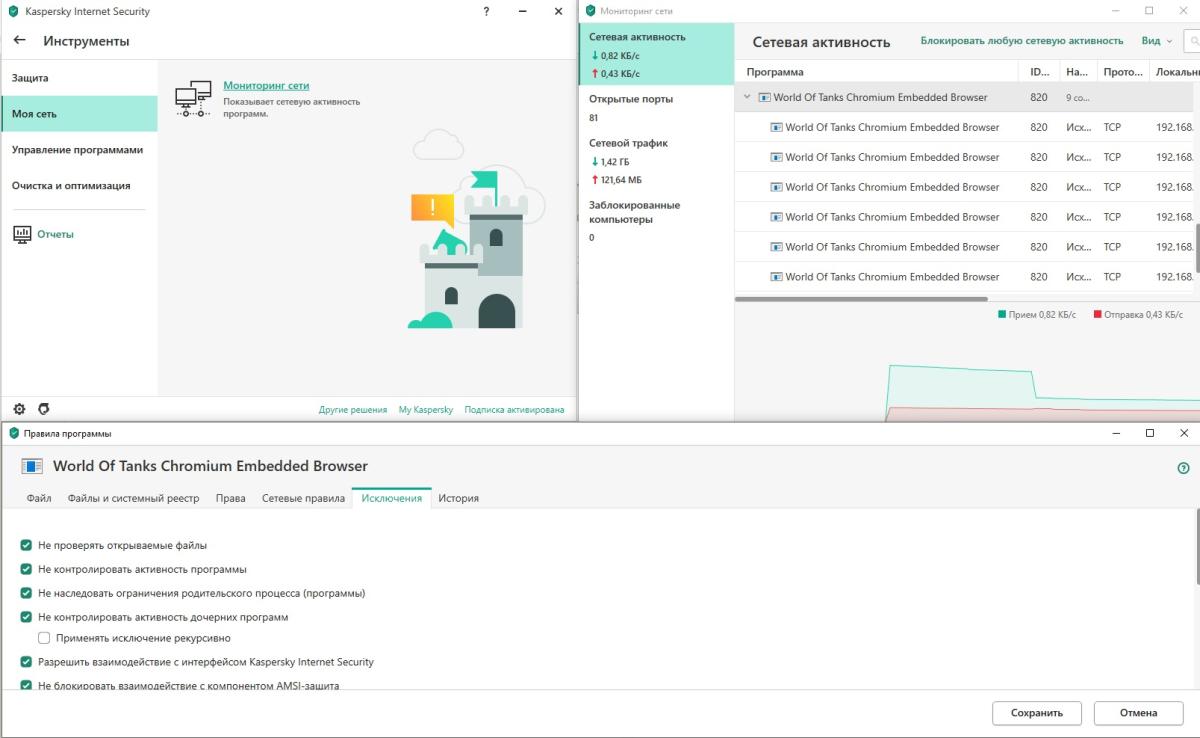Collapse the World Of Tanks parent row
The image size is (1200, 738).
(x=747, y=97)
